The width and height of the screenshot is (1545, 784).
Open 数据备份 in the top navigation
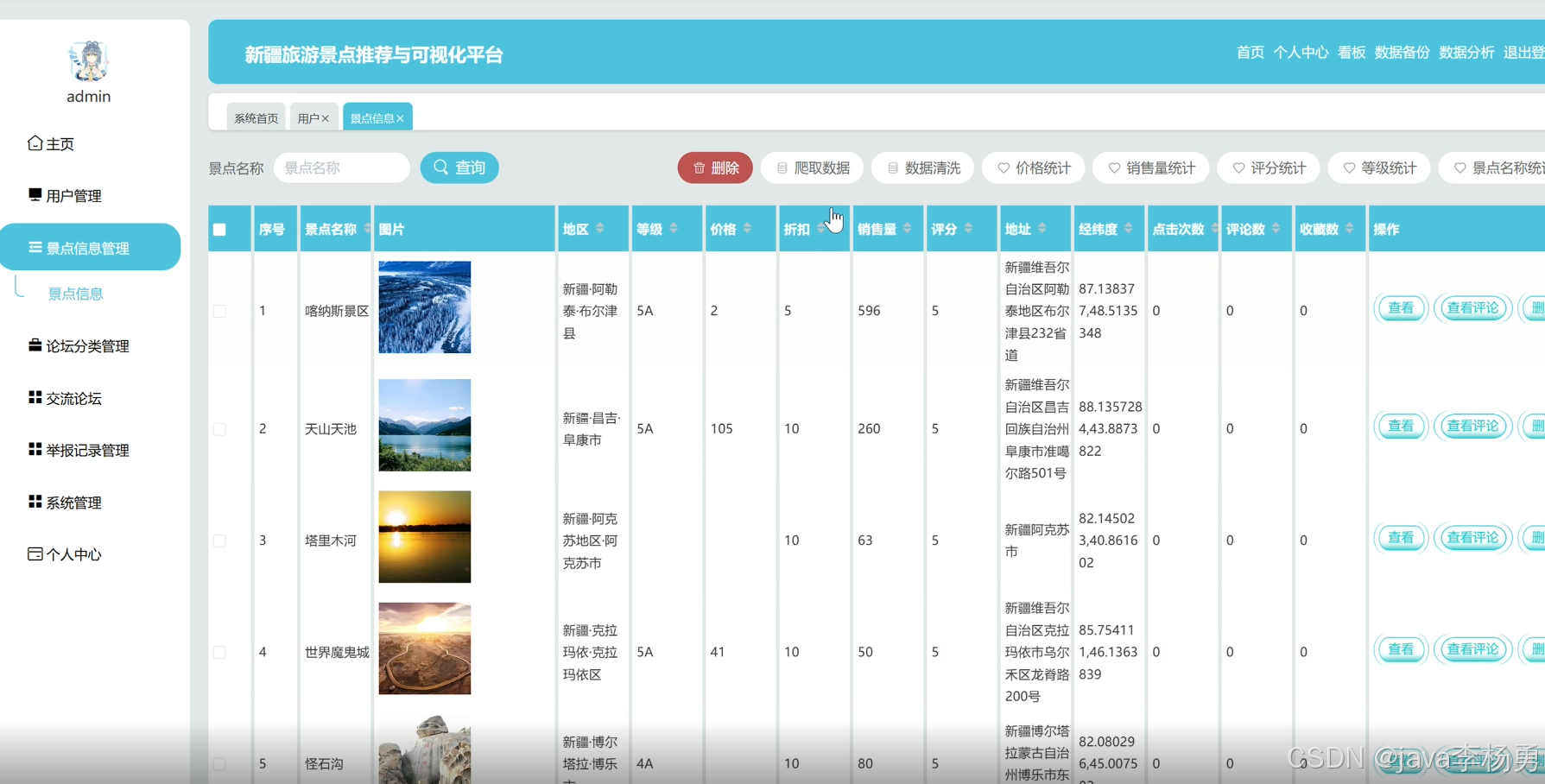tap(1402, 53)
